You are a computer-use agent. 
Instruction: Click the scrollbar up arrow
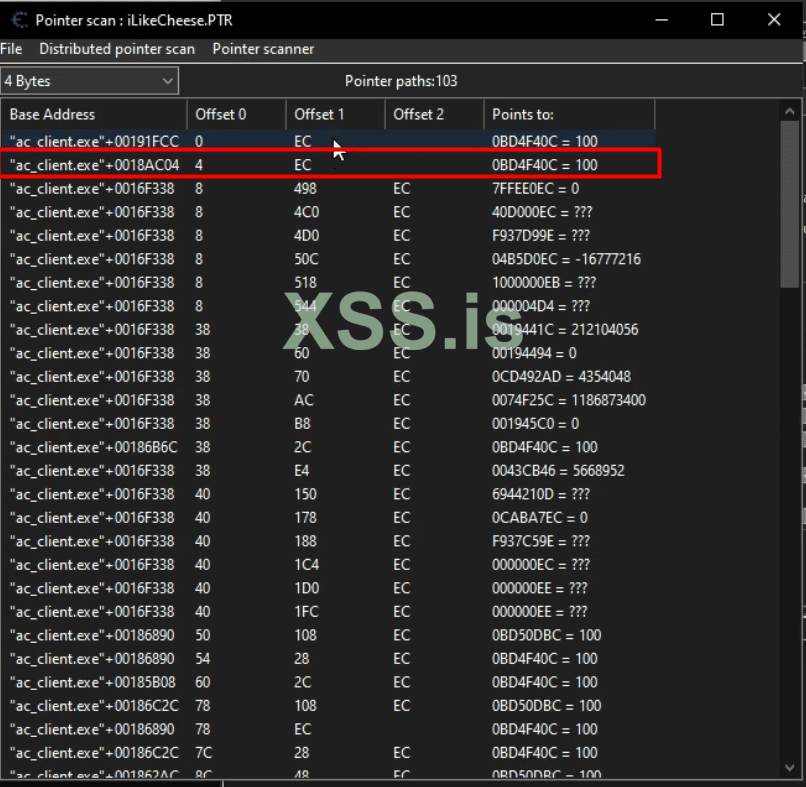click(x=790, y=111)
